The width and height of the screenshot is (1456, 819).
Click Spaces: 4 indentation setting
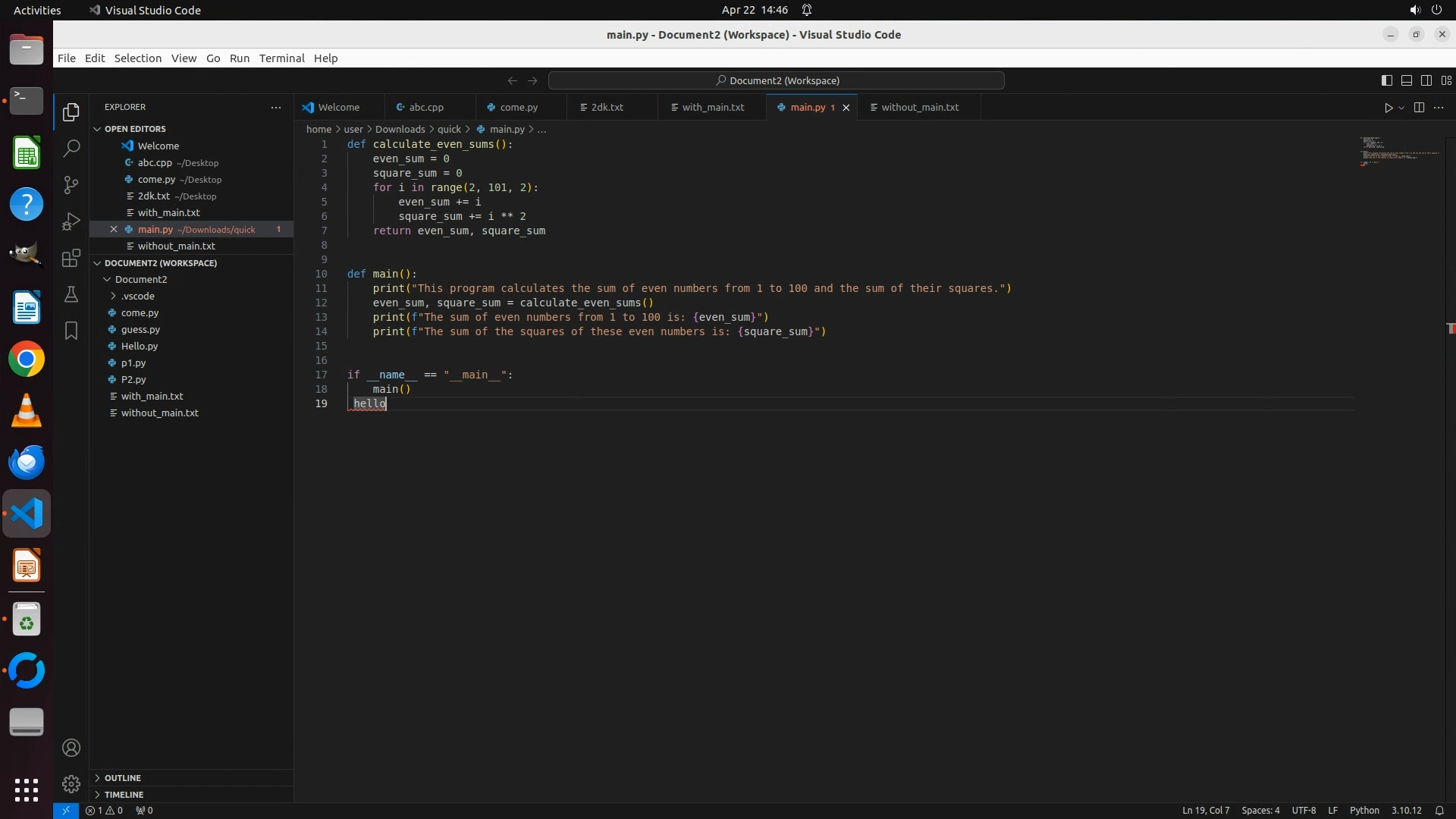[x=1260, y=810]
